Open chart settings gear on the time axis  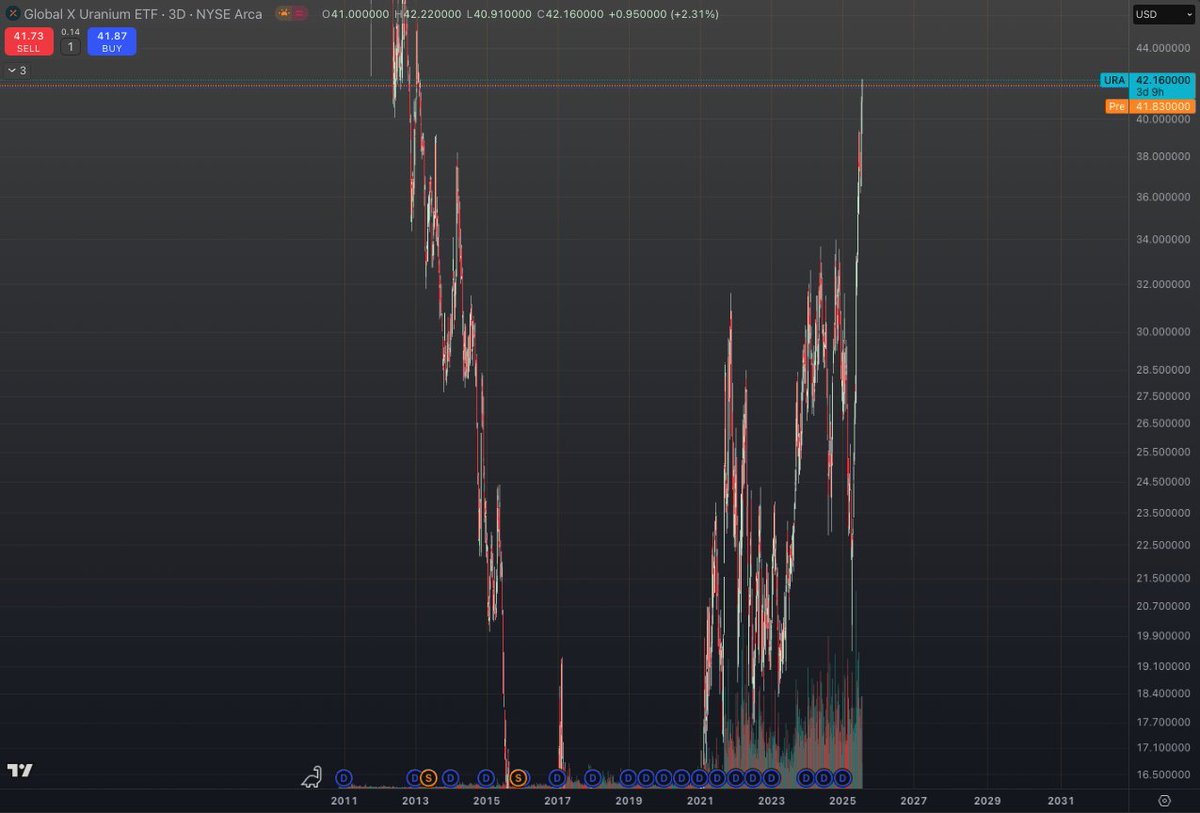(1164, 801)
